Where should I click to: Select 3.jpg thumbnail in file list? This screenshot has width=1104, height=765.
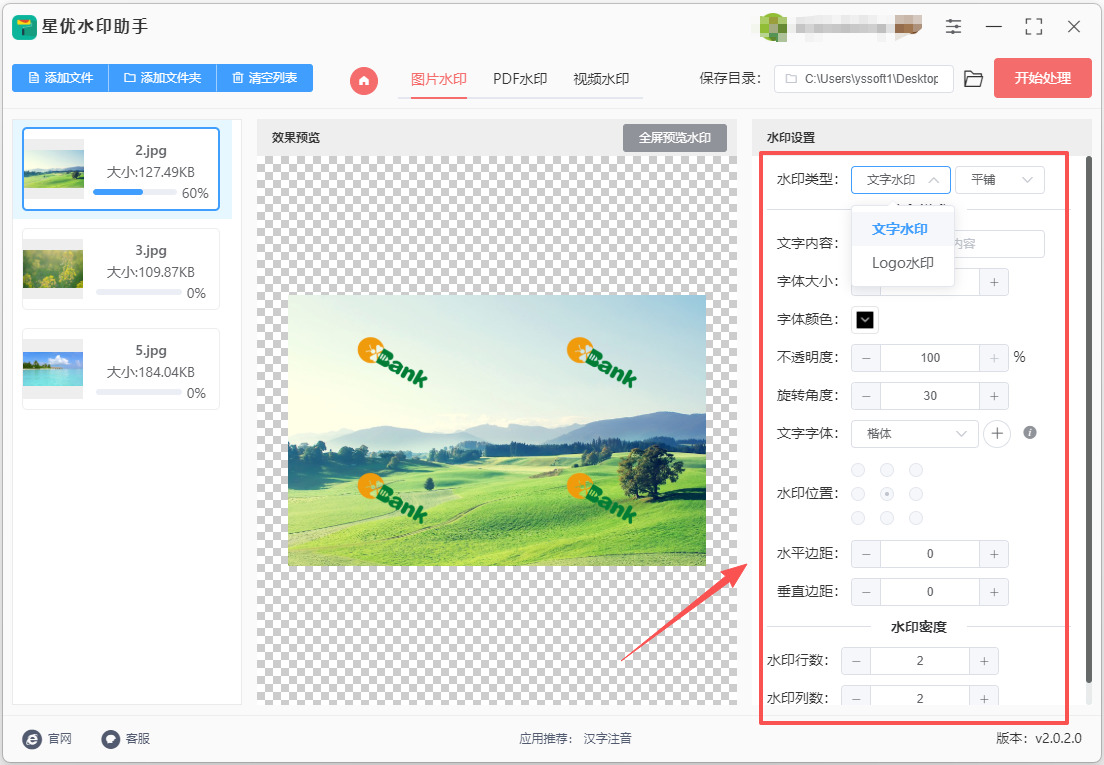53,269
